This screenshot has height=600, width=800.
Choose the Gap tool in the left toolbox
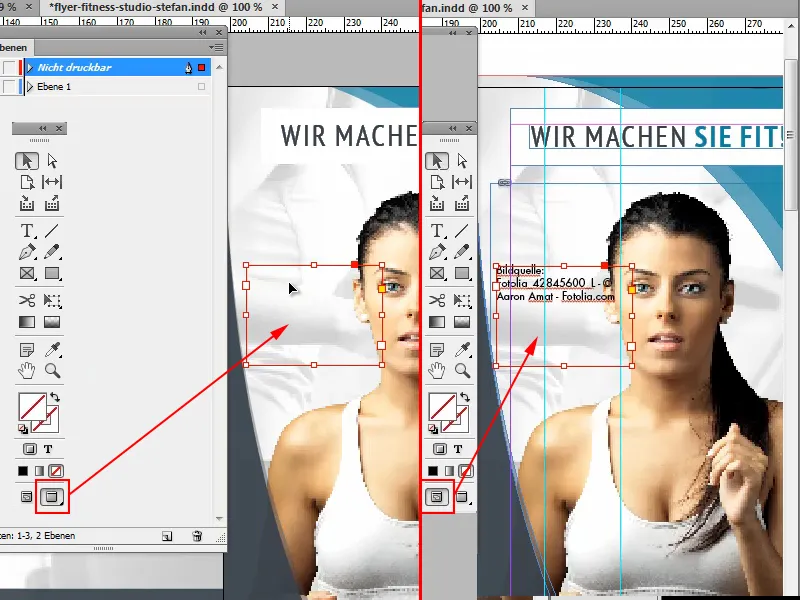pyautogui.click(x=52, y=182)
